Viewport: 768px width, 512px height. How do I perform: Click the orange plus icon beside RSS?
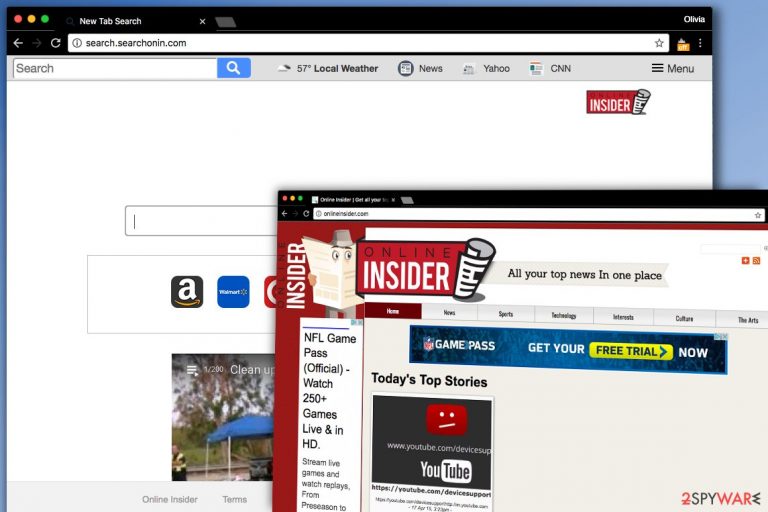pyautogui.click(x=745, y=261)
